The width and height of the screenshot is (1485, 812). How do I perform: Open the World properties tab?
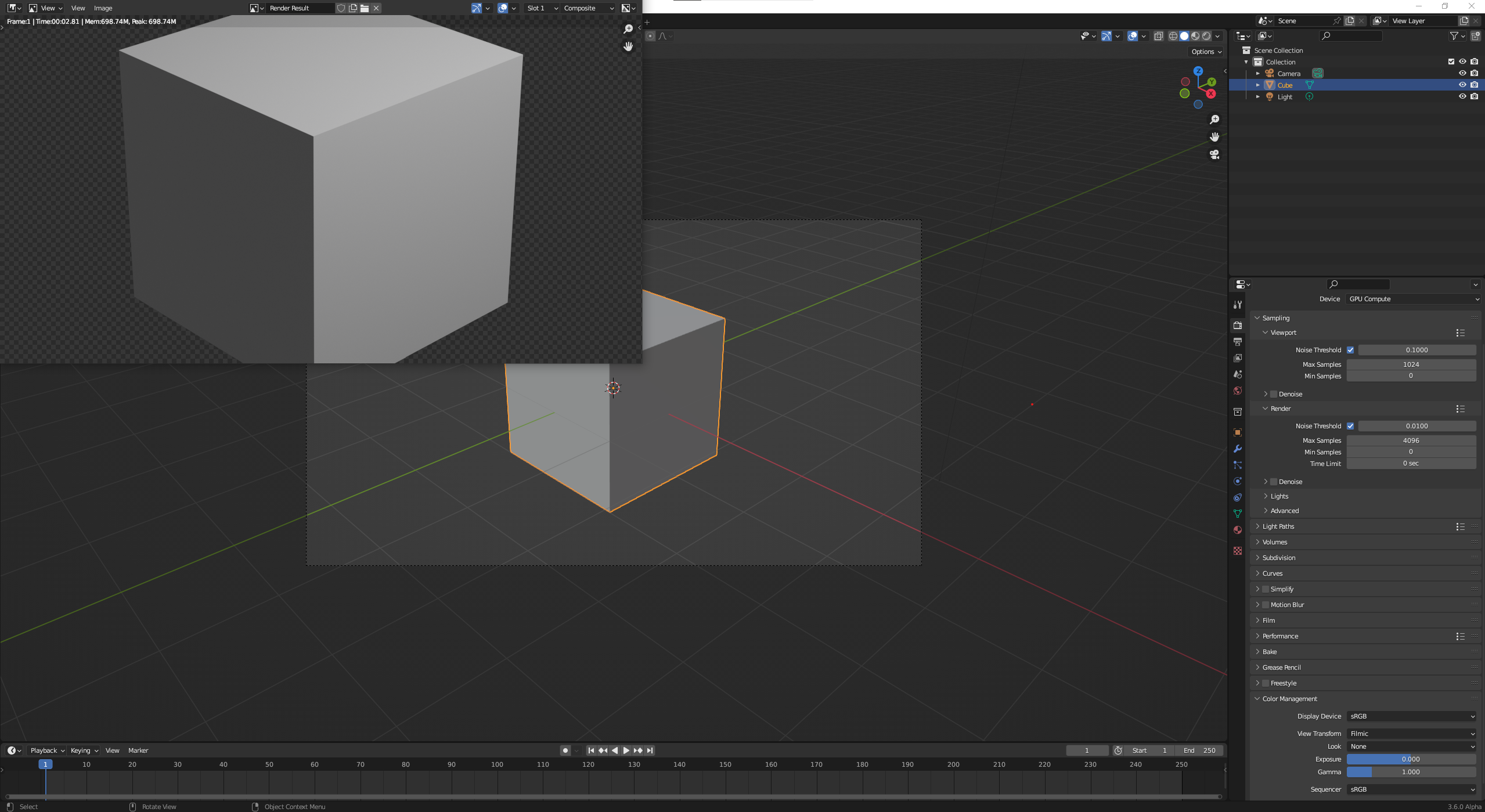point(1238,391)
